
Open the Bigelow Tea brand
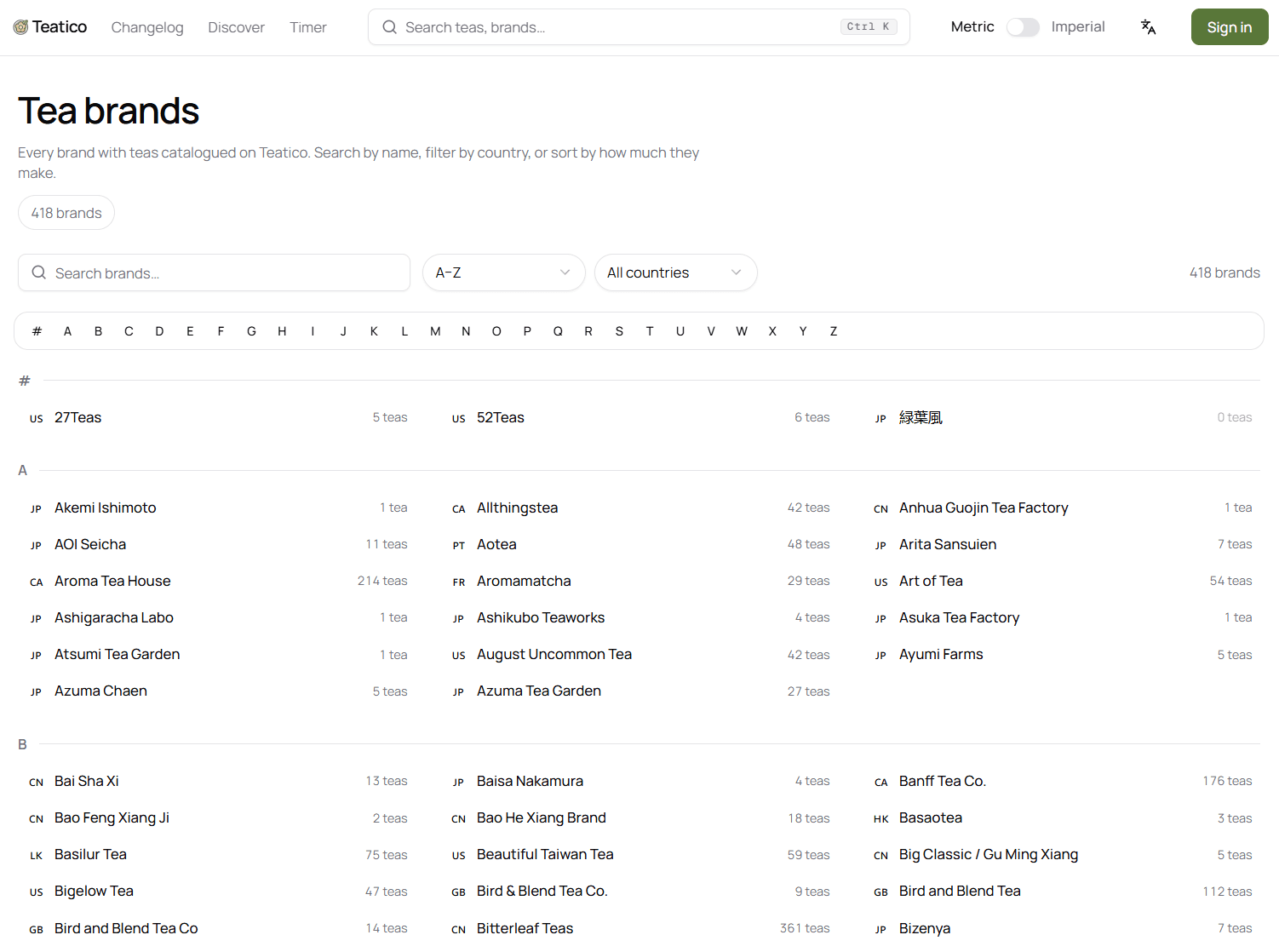click(x=218, y=892)
